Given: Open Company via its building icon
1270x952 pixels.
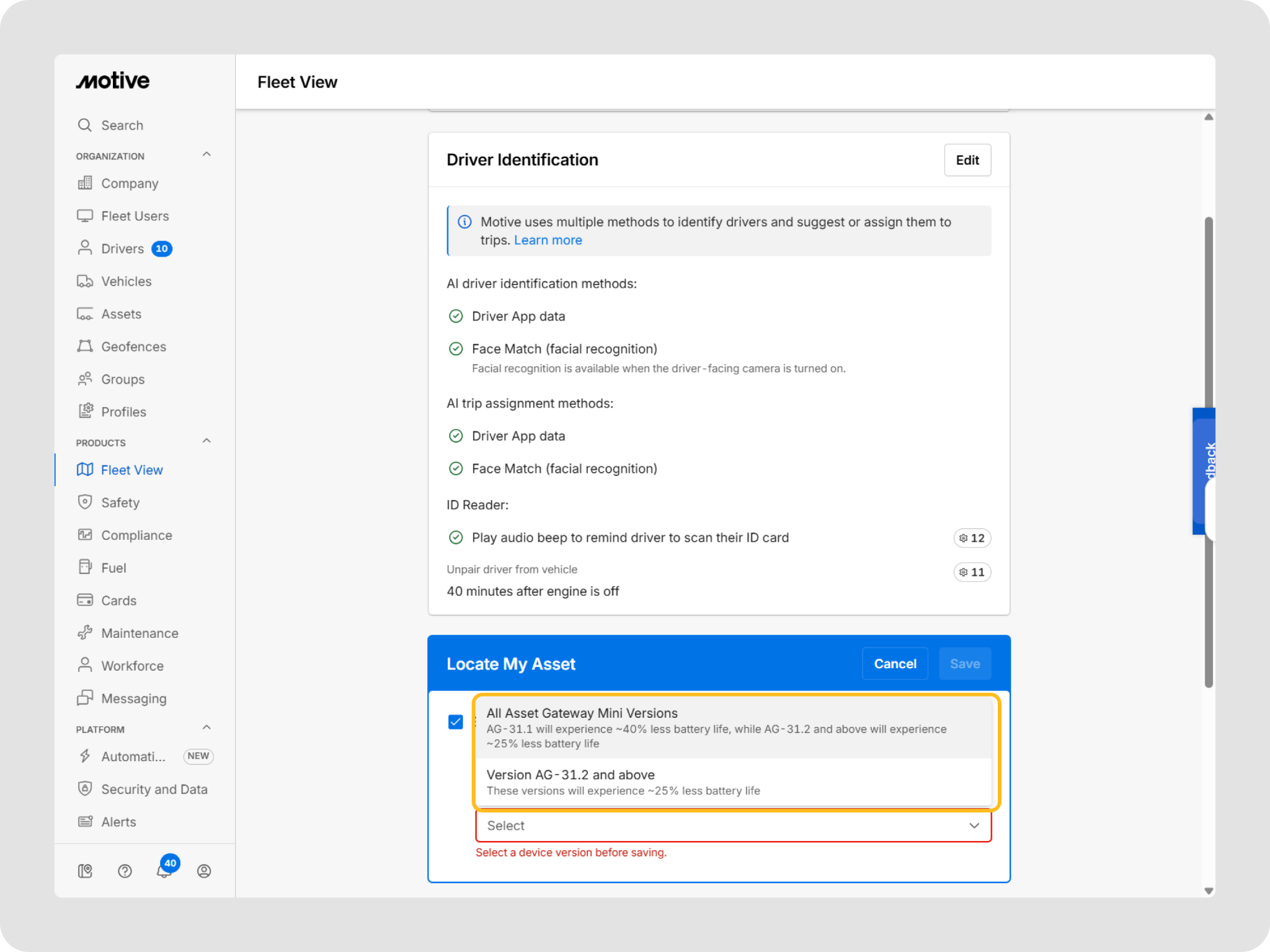Looking at the screenshot, I should click(85, 183).
